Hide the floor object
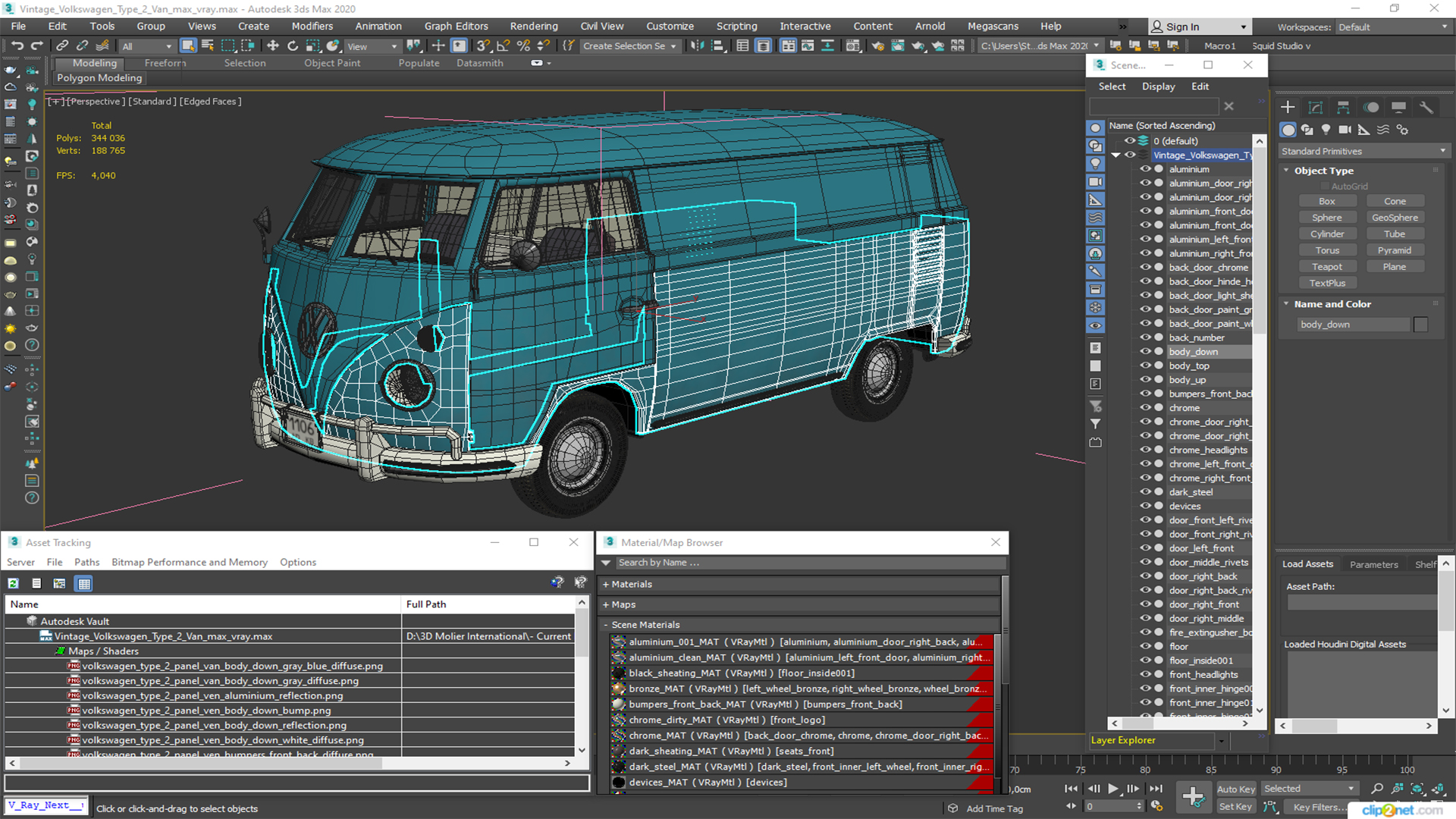The height and width of the screenshot is (819, 1456). (1145, 646)
